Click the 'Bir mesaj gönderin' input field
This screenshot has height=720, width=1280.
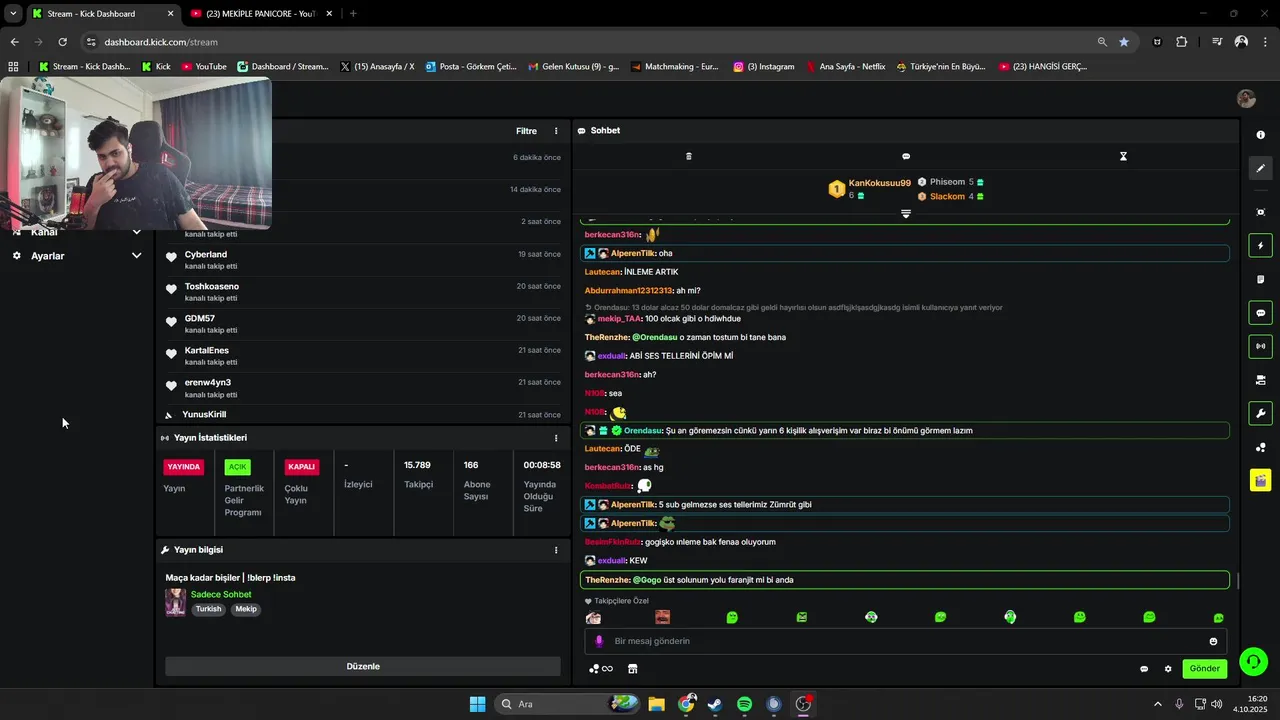(905, 641)
